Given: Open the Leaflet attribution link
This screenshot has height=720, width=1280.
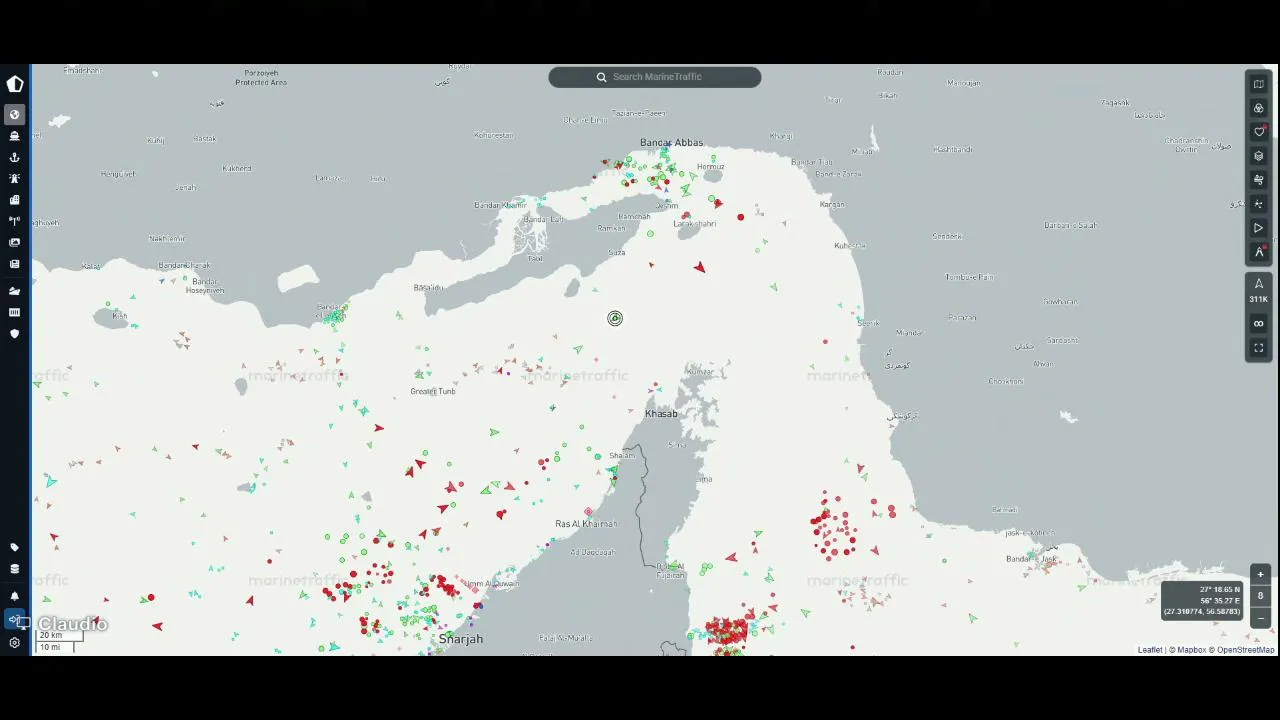Looking at the screenshot, I should (x=1150, y=650).
